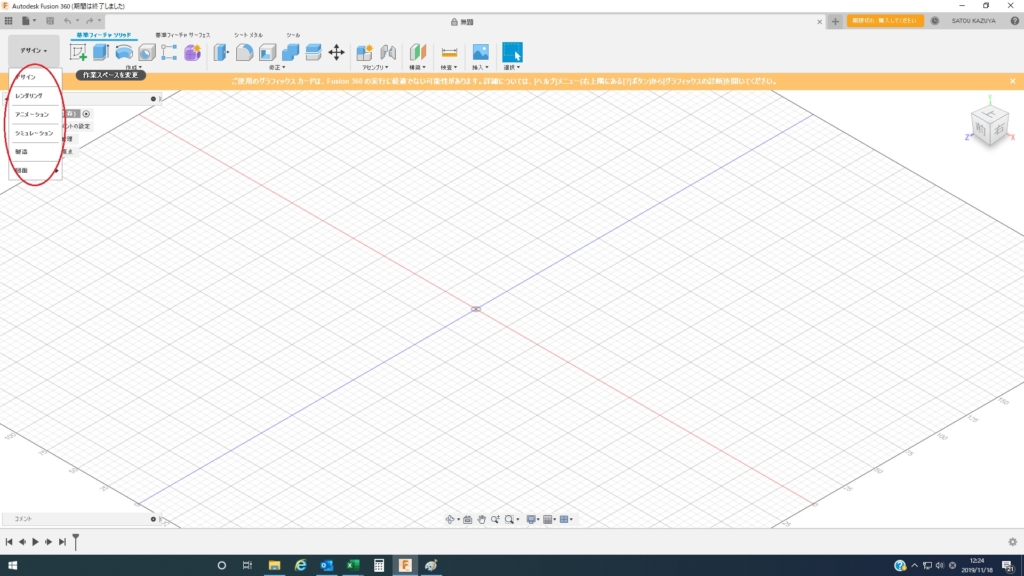1024x576 pixels.
Task: Select the New Component tool
Action: click(x=364, y=52)
